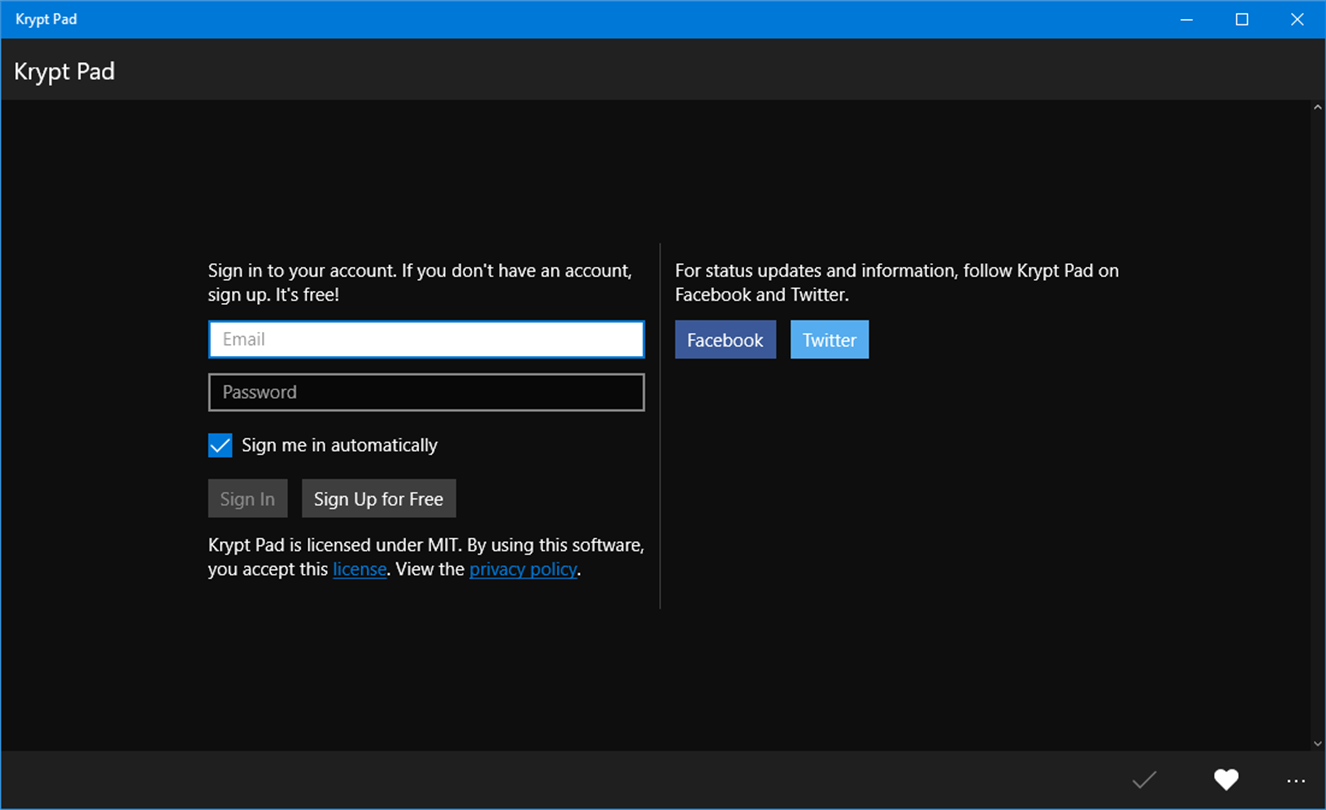
Task: Click Sign Up for Free
Action: (379, 499)
